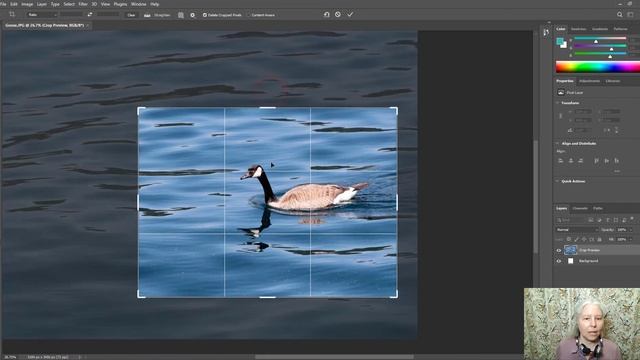Open the search magnifier icon
The height and width of the screenshot is (360, 640).
[x=620, y=15]
